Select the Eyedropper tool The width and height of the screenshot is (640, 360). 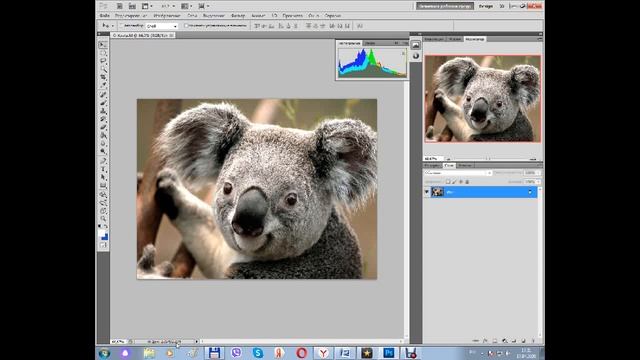click(103, 85)
